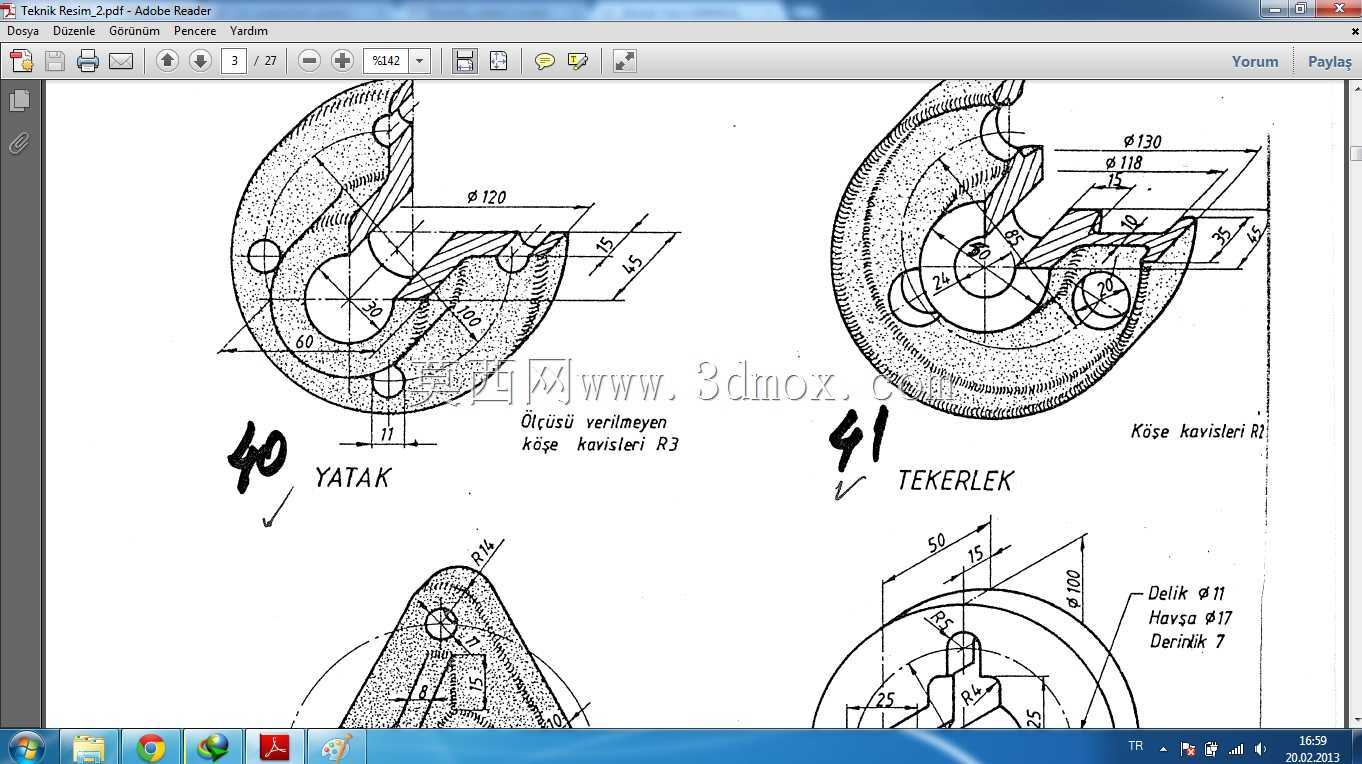Click the TR language indicator
This screenshot has width=1362, height=764.
[1135, 747]
